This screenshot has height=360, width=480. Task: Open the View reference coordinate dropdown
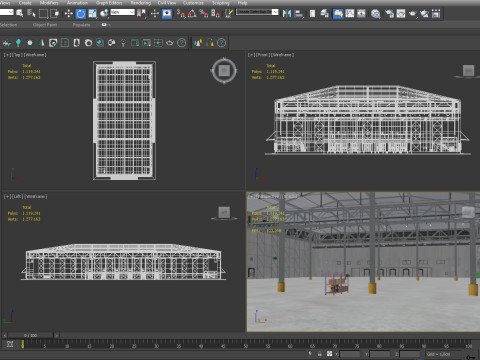coord(122,12)
